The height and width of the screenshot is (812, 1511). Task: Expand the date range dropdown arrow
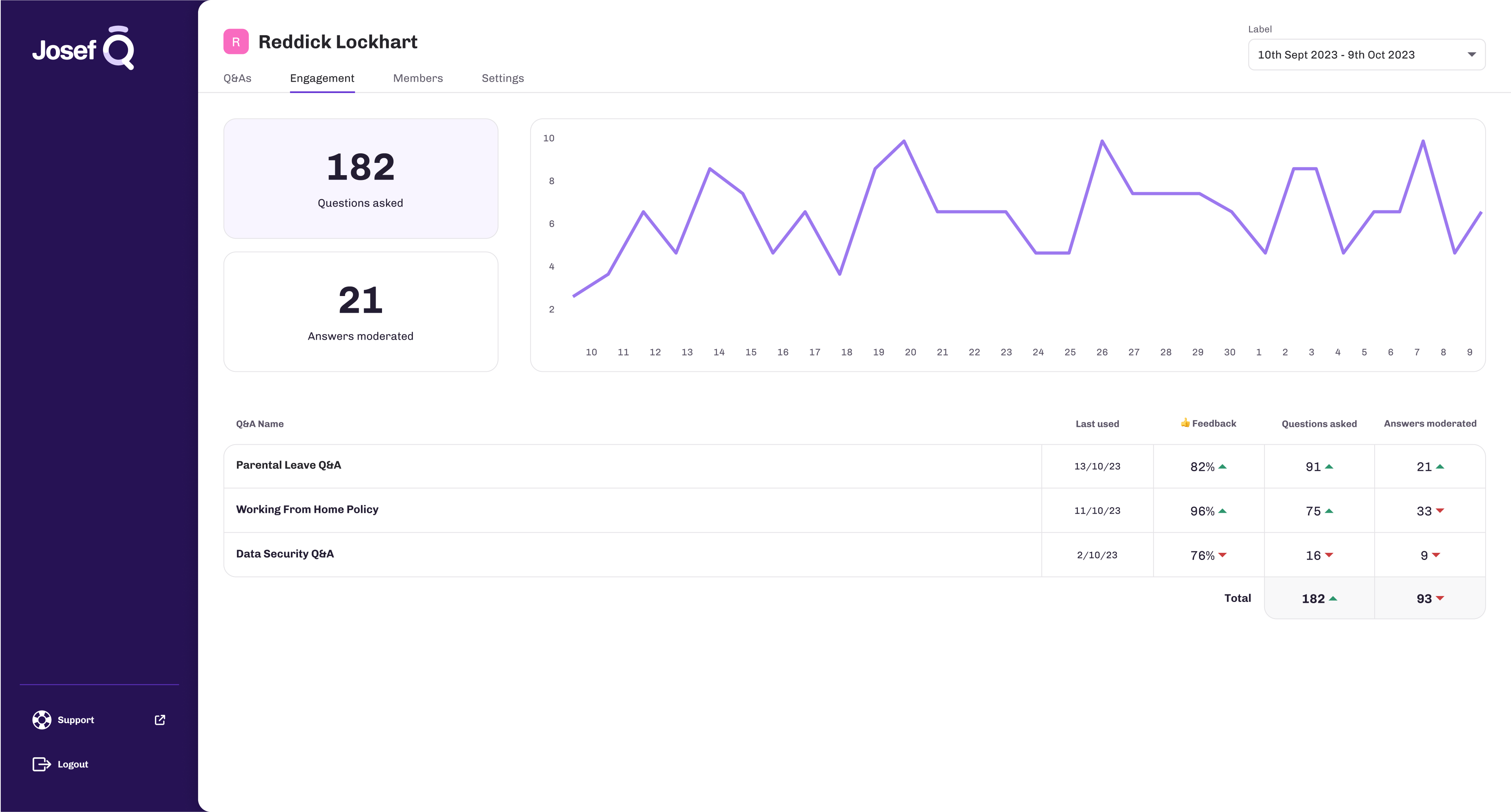pyautogui.click(x=1471, y=55)
